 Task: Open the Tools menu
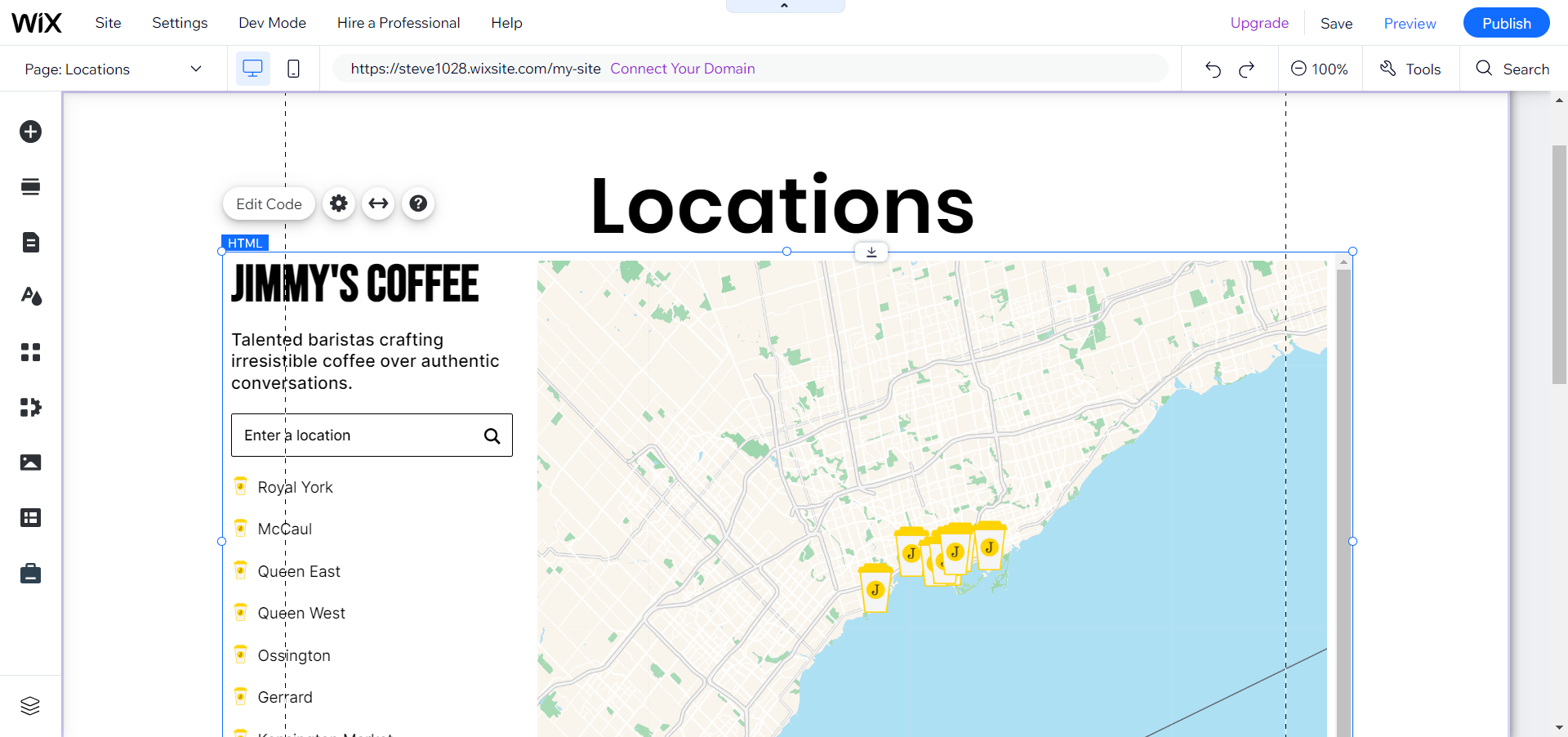(1410, 69)
